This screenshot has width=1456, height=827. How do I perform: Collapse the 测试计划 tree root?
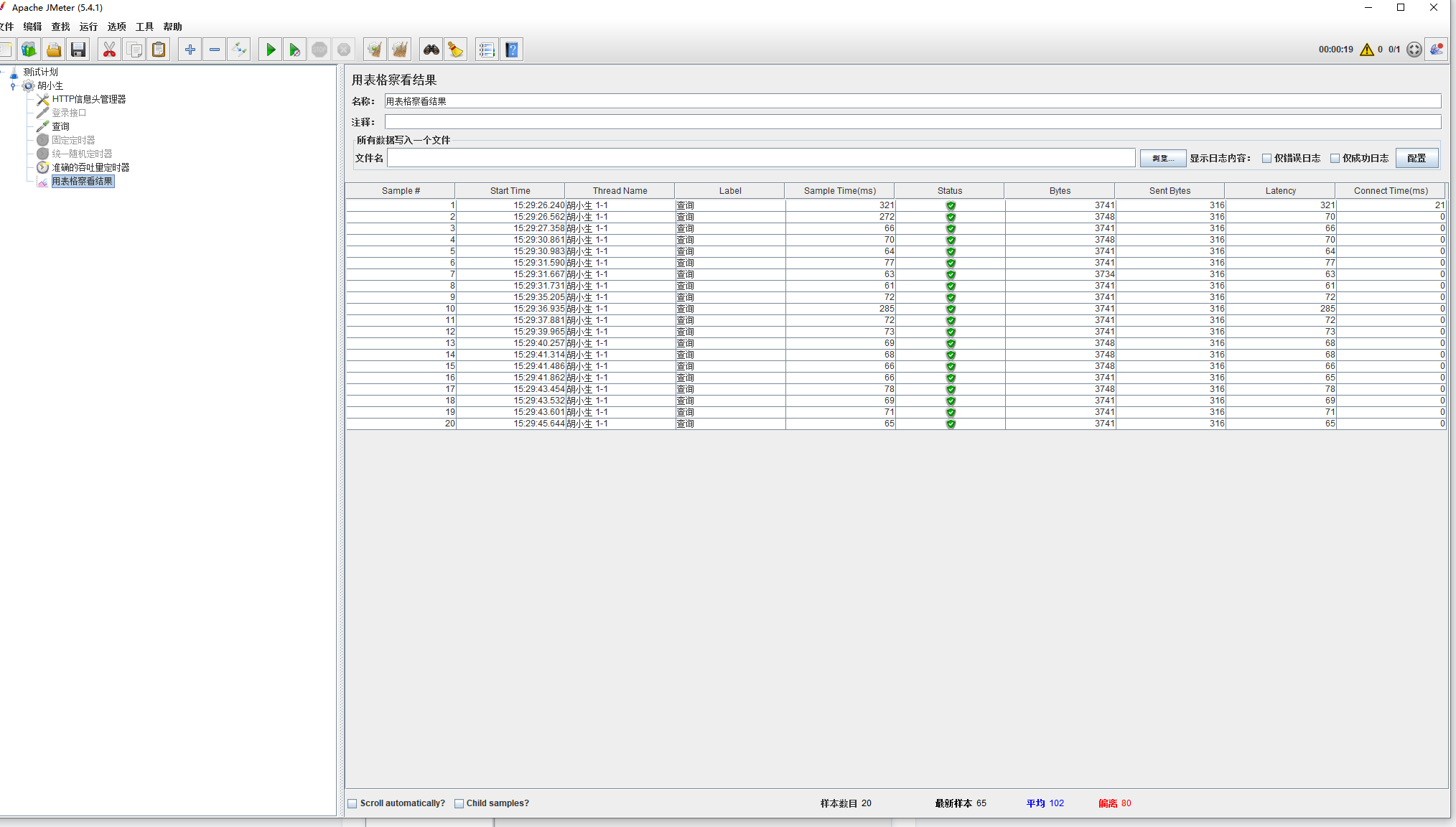pyautogui.click(x=2, y=72)
